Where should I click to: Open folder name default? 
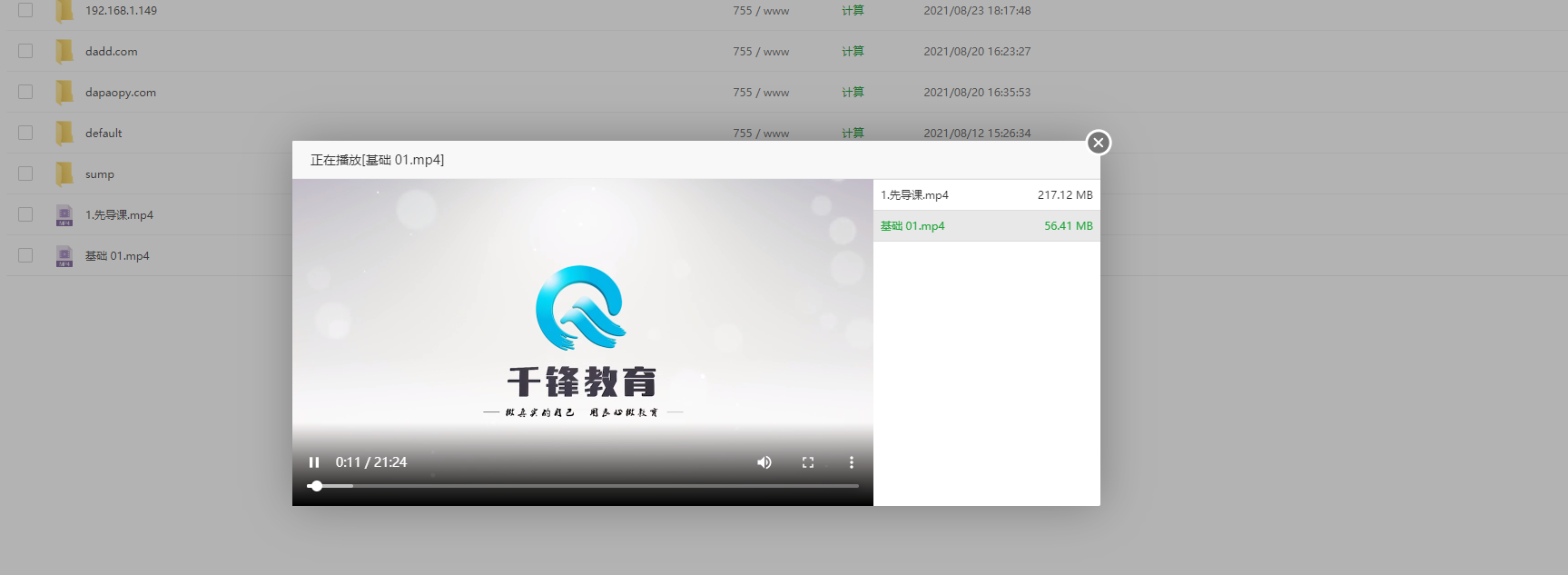[104, 134]
